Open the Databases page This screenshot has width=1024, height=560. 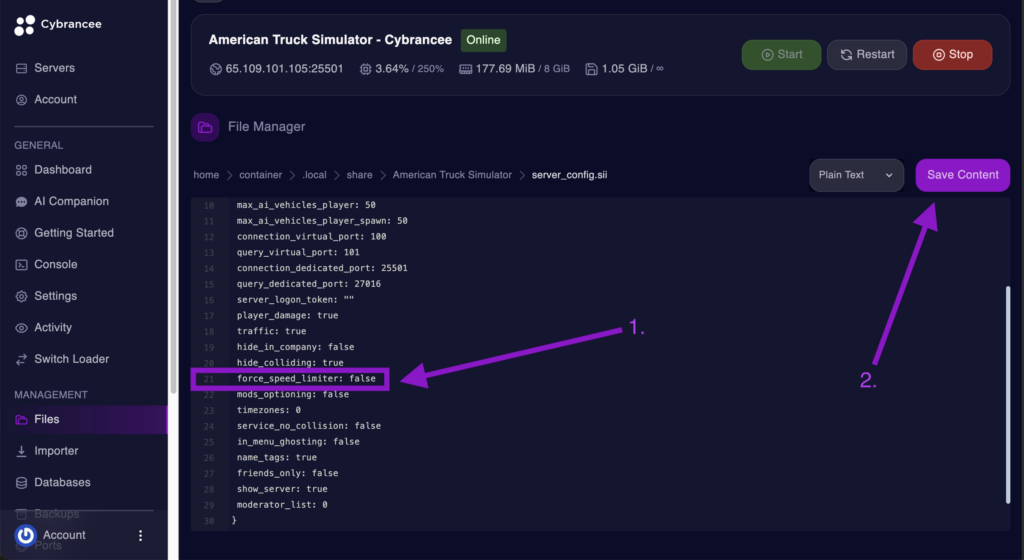62,482
